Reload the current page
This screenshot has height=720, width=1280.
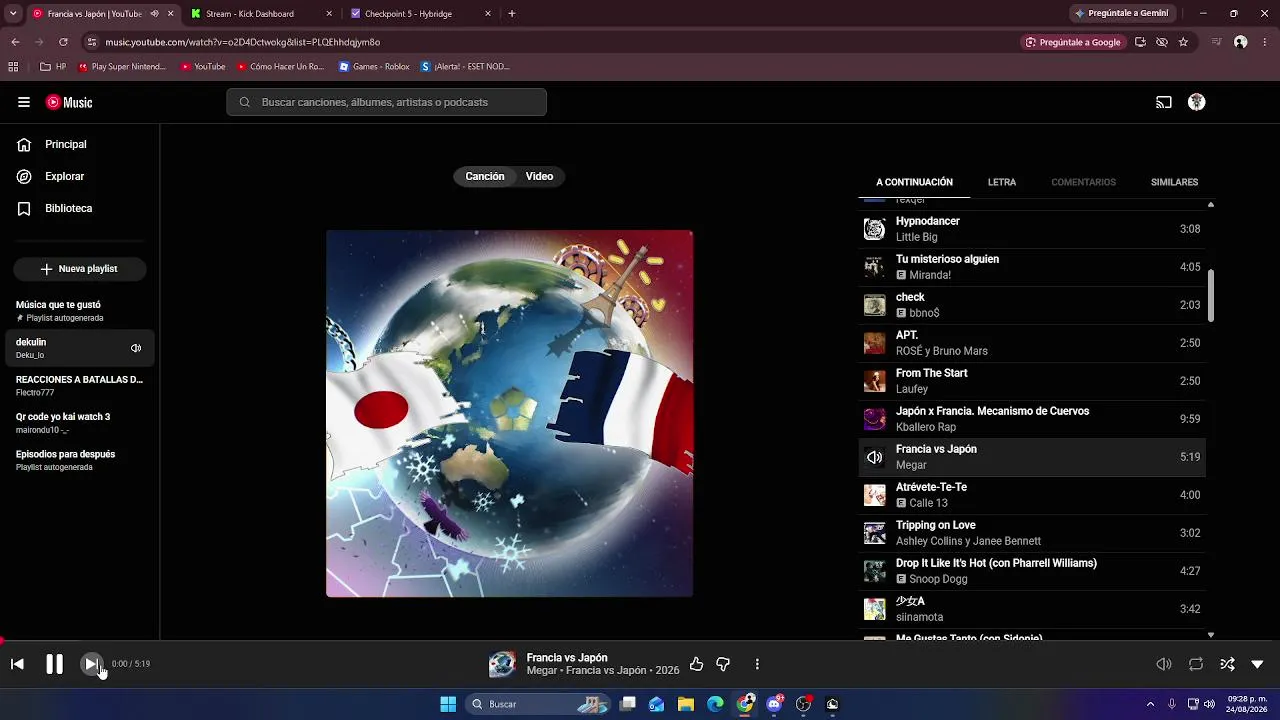[x=63, y=42]
